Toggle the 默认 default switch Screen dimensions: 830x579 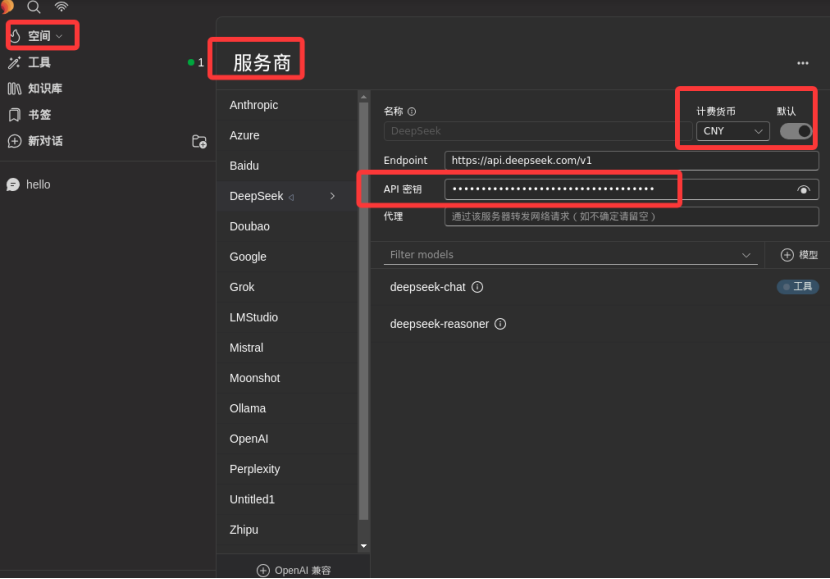[x=796, y=131]
